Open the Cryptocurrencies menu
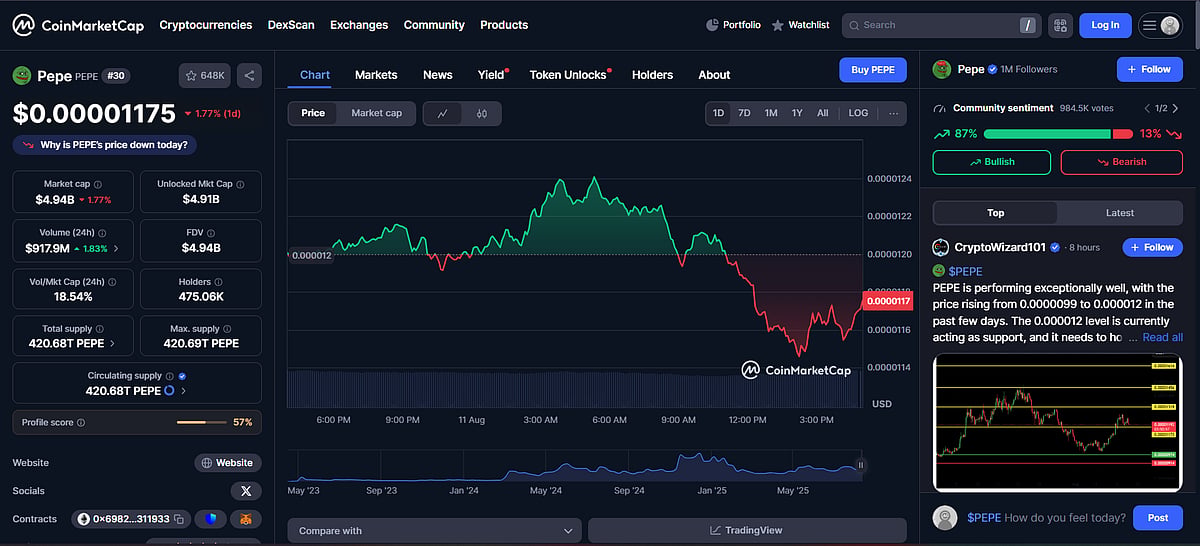1200x546 pixels. (205, 25)
